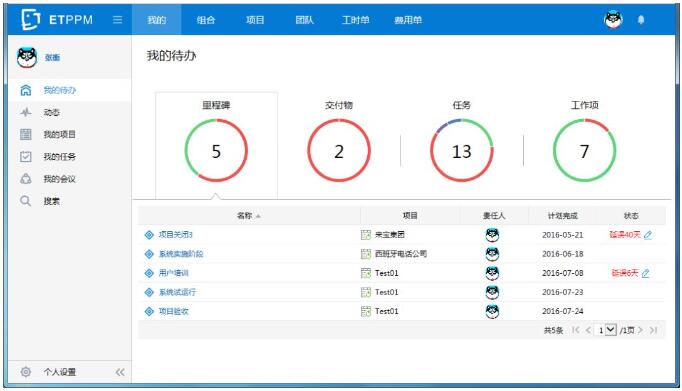Viewport: 682px width, 391px height.
Task: Click project icon beside 西班牙电话公司
Action: (x=366, y=254)
